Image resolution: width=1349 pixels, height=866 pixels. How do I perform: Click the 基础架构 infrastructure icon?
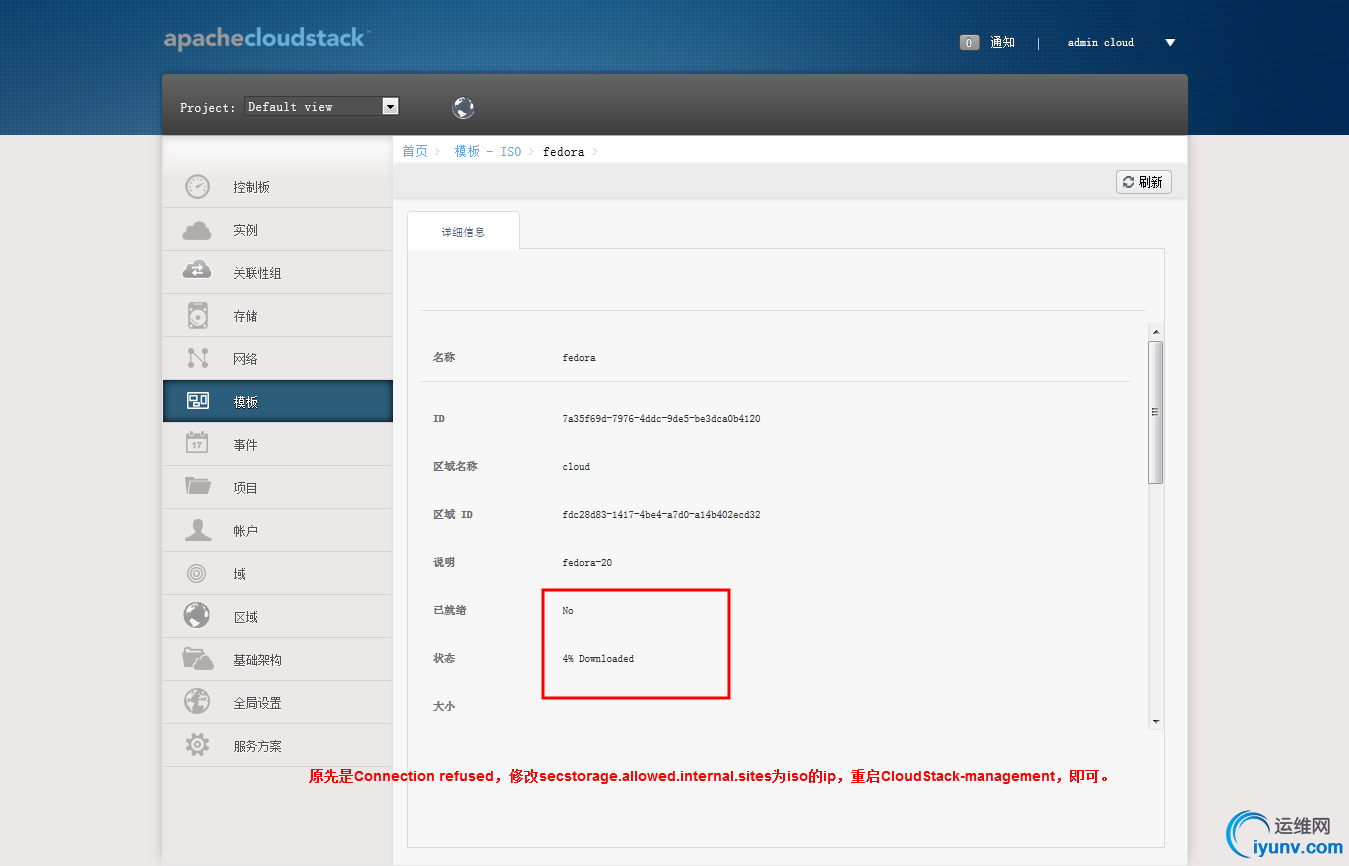click(198, 658)
